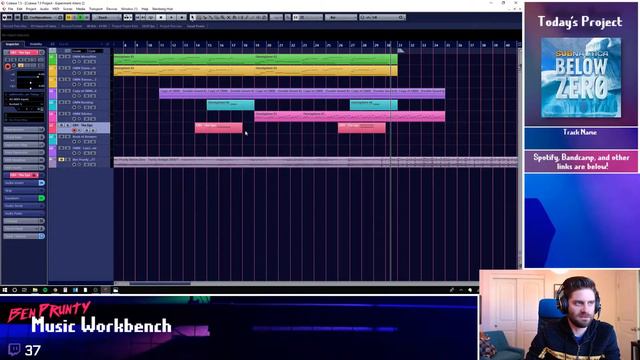Toggle the Cycle transport button
The image size is (640, 360).
coord(151,18)
